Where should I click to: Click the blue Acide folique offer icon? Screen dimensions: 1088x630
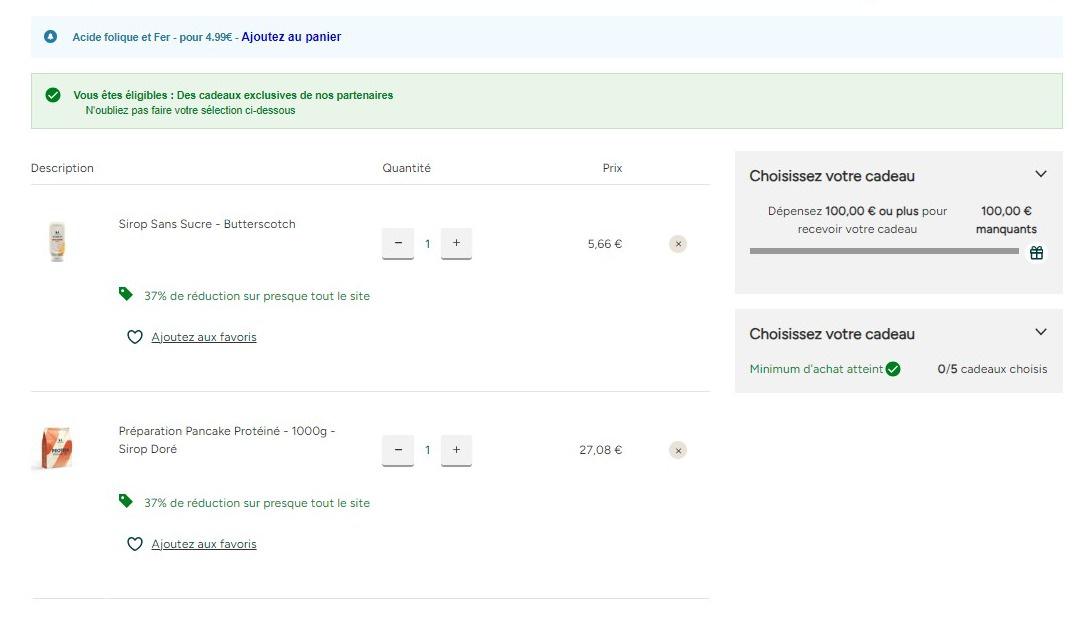(51, 37)
